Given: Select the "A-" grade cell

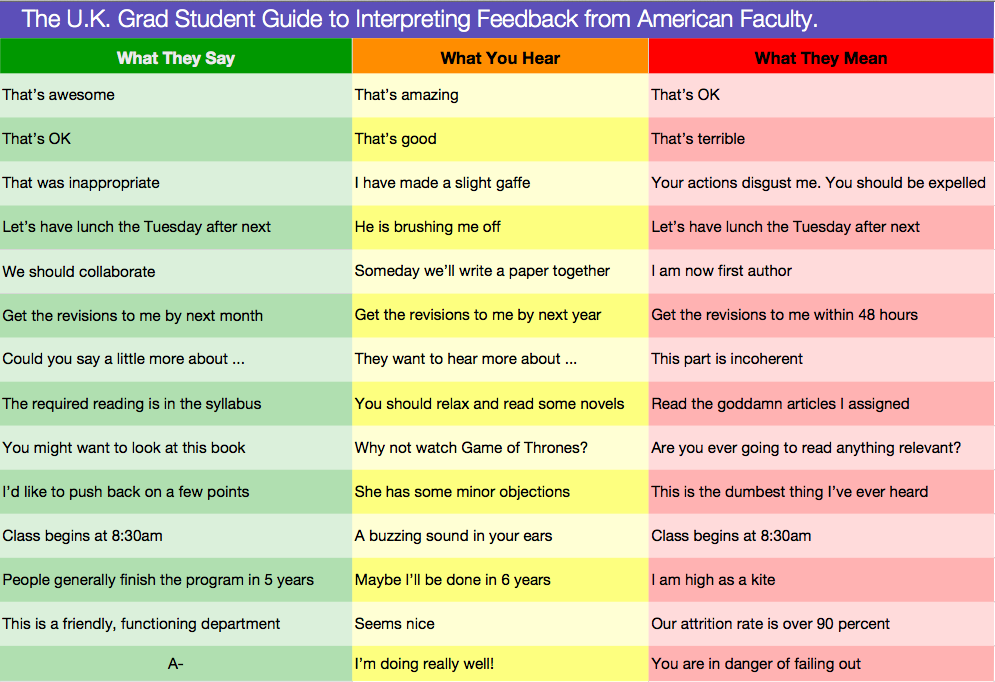Looking at the screenshot, I should click(176, 663).
